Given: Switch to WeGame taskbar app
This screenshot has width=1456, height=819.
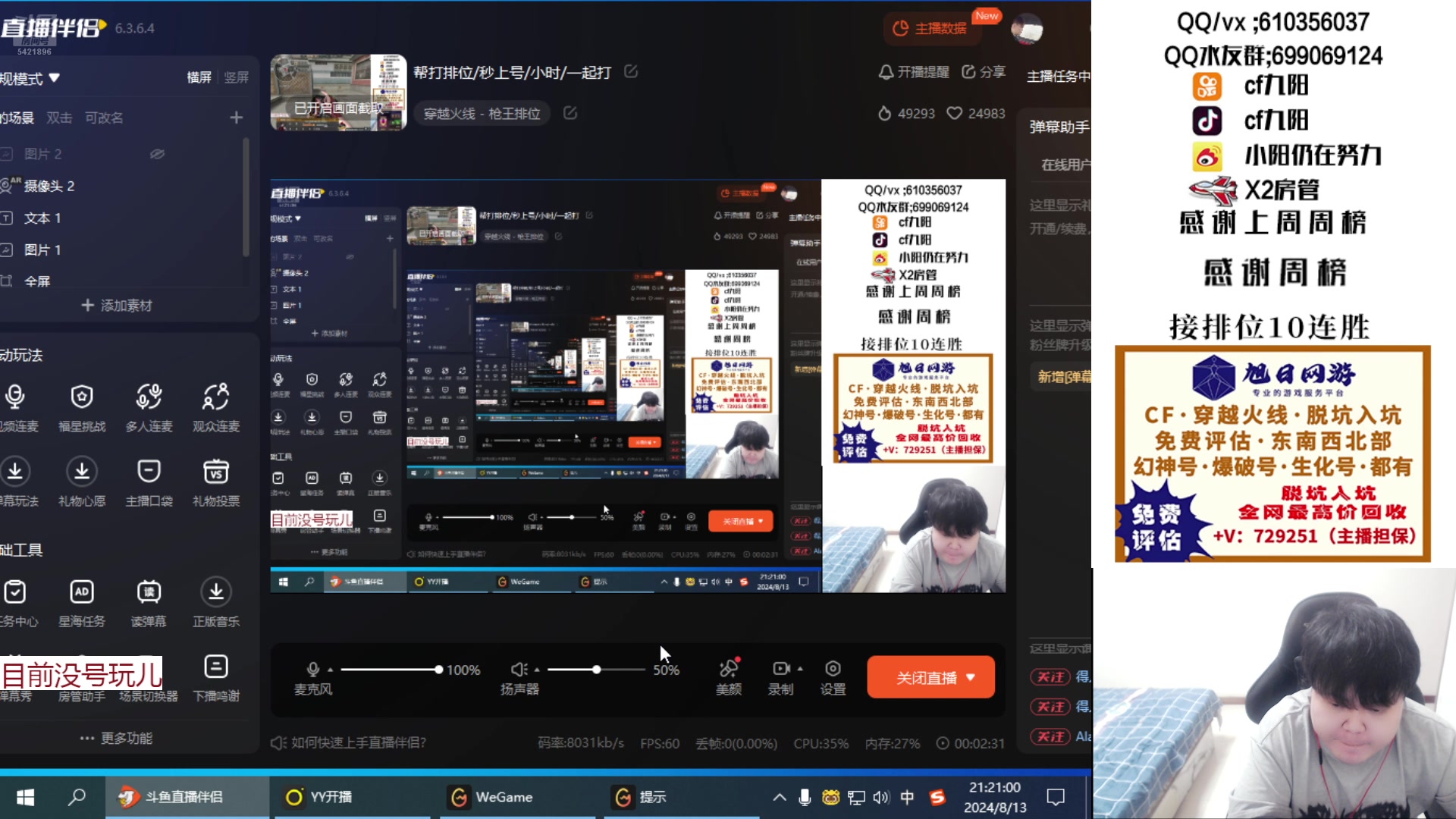Looking at the screenshot, I should [516, 797].
